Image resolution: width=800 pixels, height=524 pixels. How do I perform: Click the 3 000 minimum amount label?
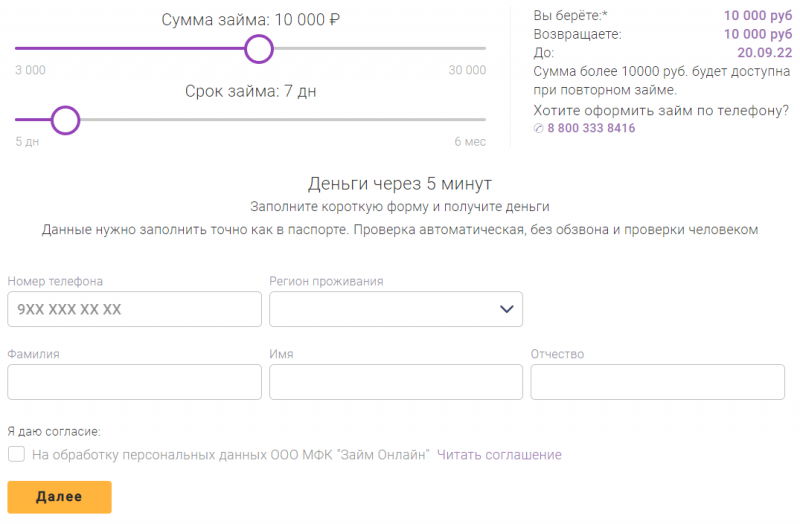(x=30, y=70)
